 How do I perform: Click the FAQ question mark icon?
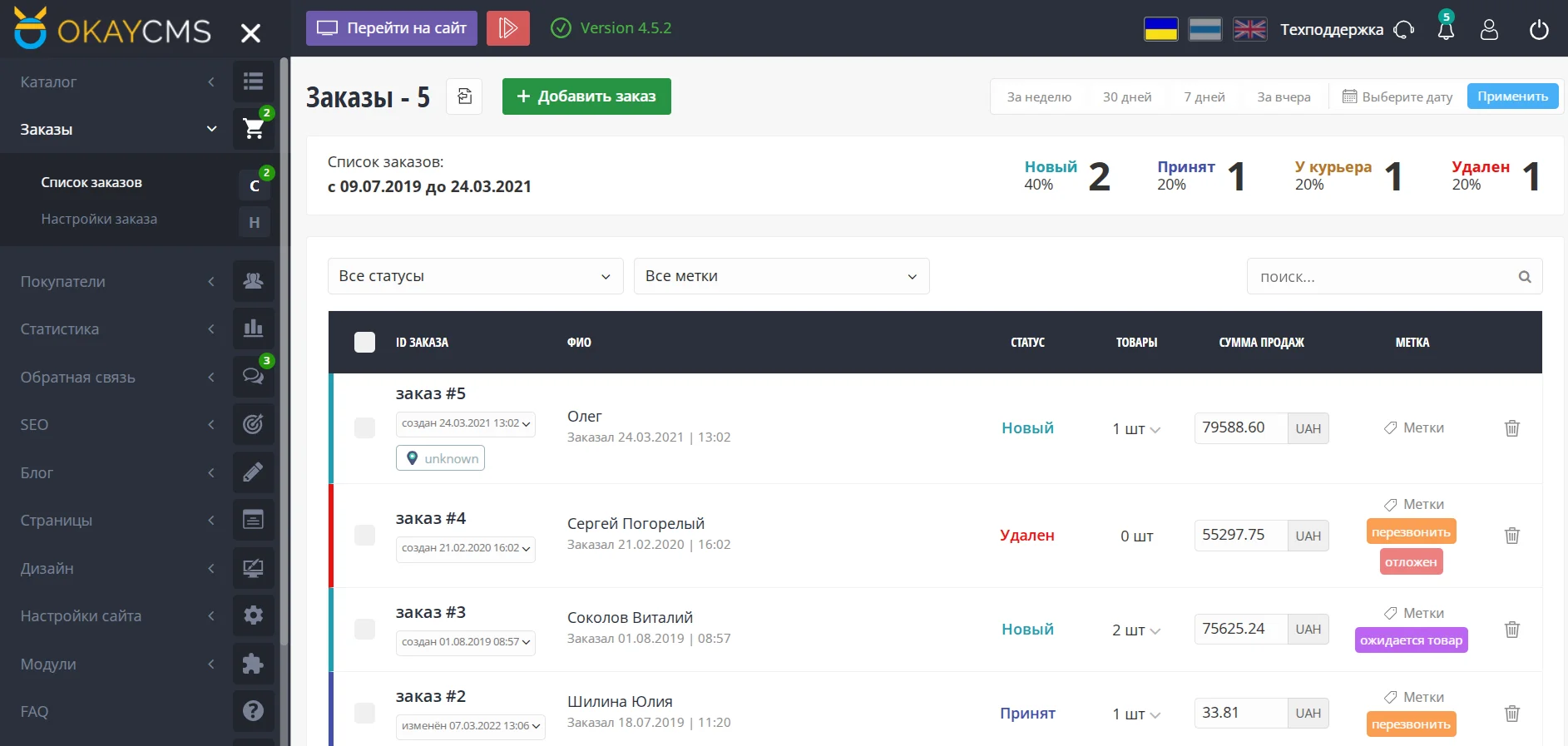[x=253, y=711]
